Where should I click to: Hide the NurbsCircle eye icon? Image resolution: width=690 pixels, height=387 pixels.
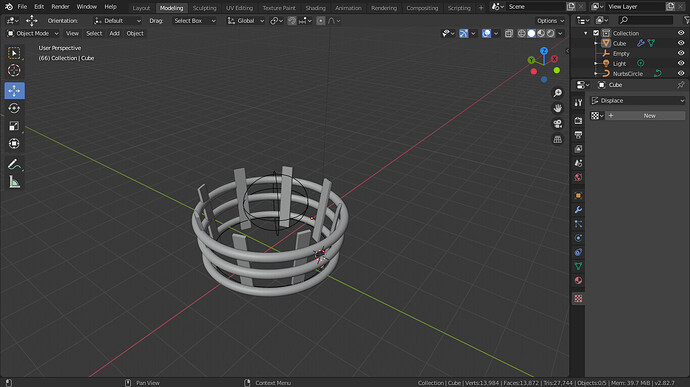[681, 74]
